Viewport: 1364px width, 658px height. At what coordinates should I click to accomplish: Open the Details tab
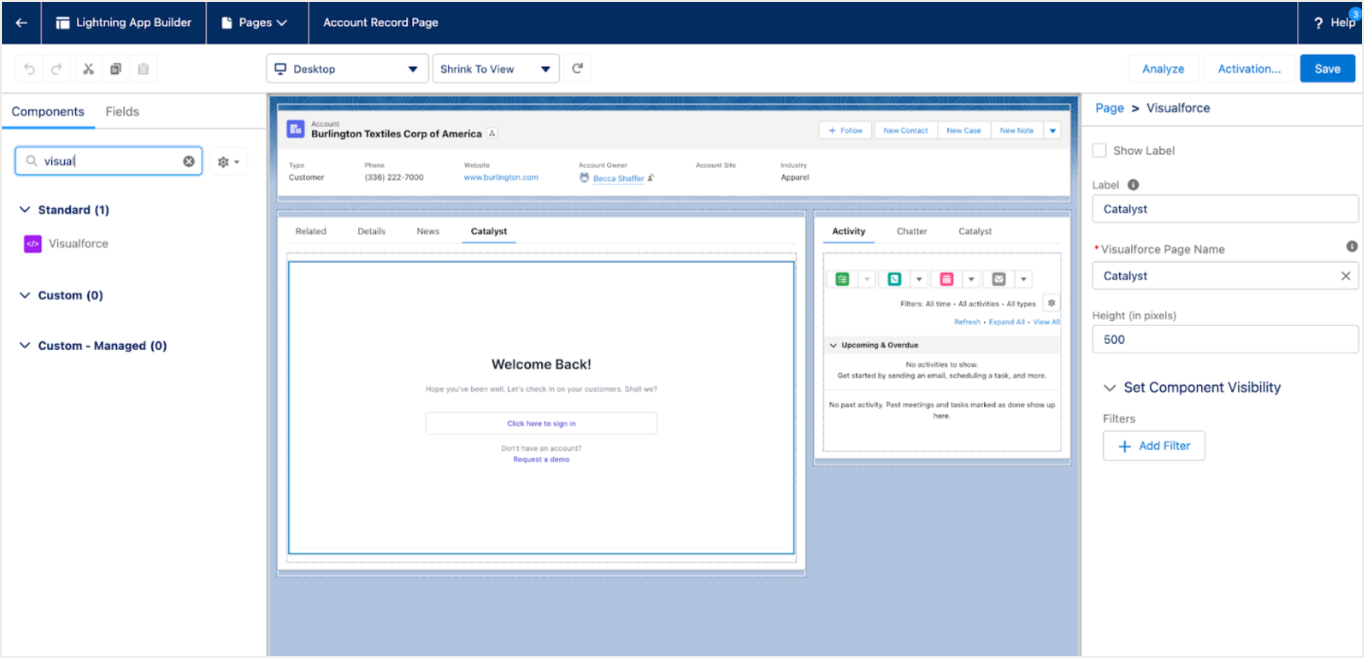(371, 231)
